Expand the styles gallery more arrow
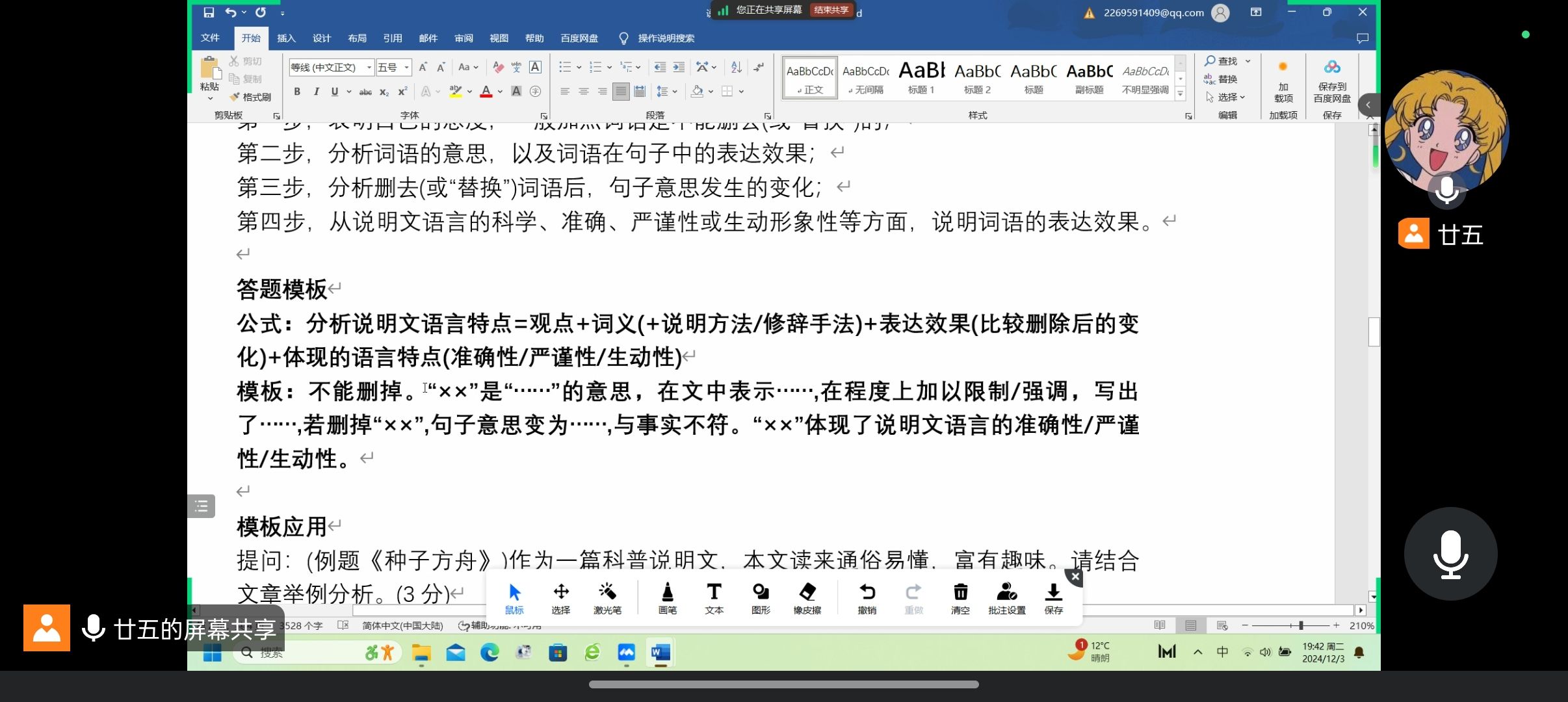 coord(1181,95)
